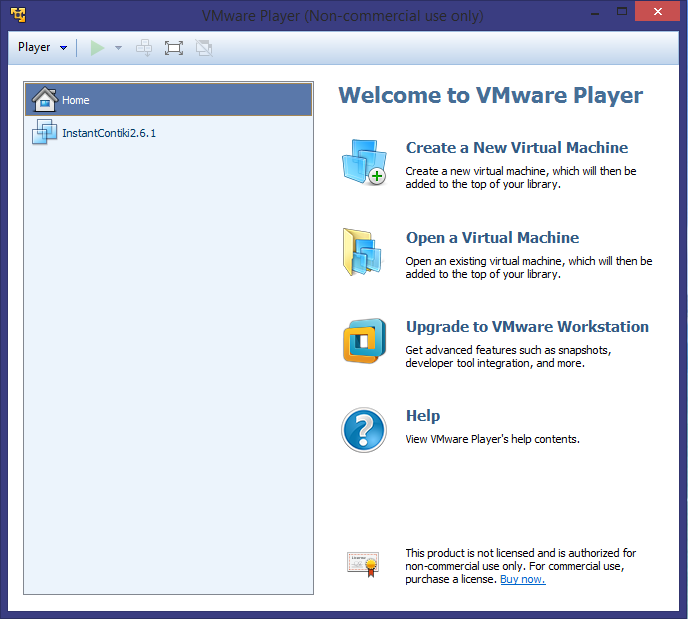
Task: Click the green Power On play button
Action: (97, 48)
